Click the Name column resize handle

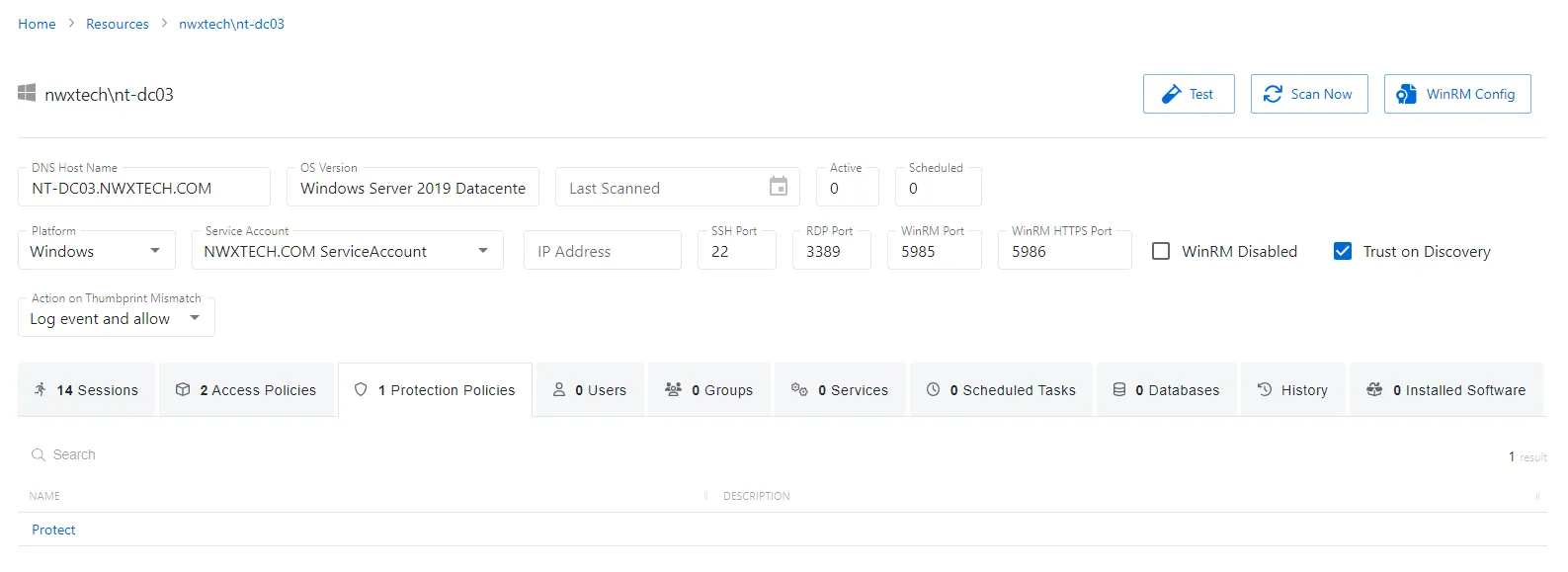(705, 496)
